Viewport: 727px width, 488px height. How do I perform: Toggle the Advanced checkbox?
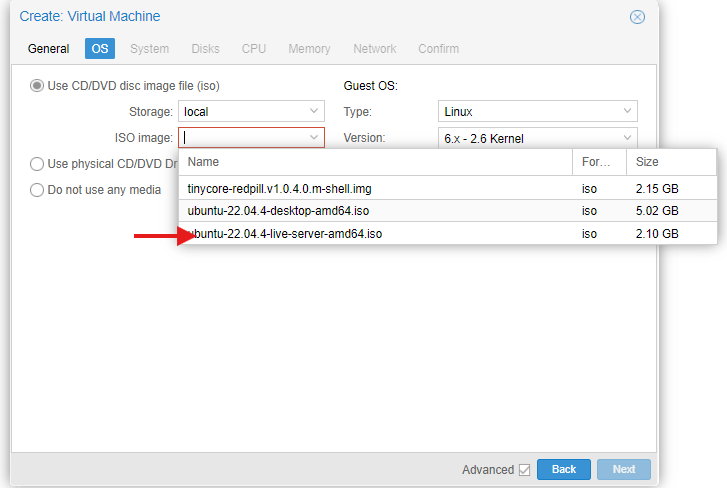pos(524,470)
